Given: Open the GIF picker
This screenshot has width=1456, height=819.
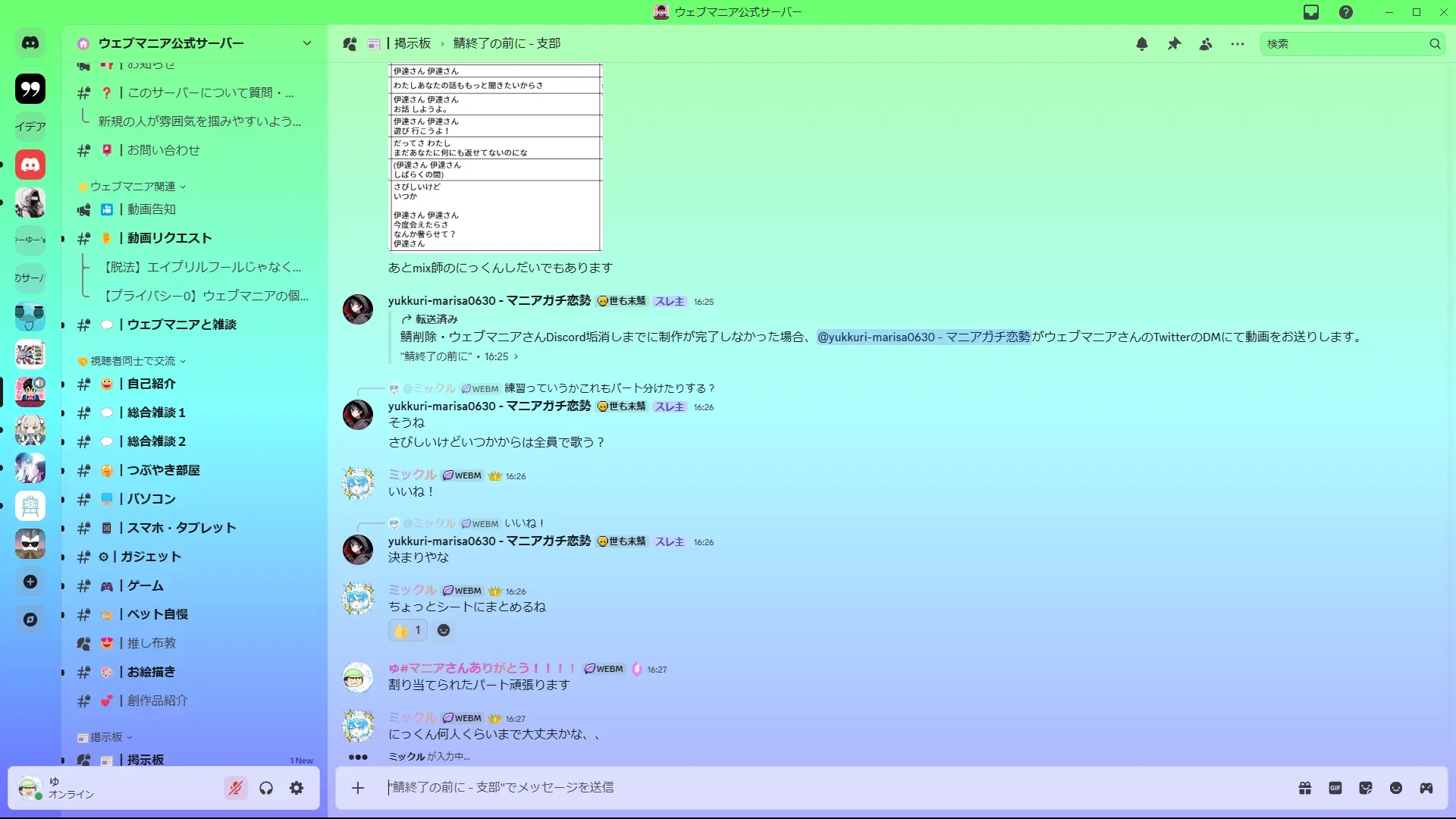Looking at the screenshot, I should (x=1335, y=788).
